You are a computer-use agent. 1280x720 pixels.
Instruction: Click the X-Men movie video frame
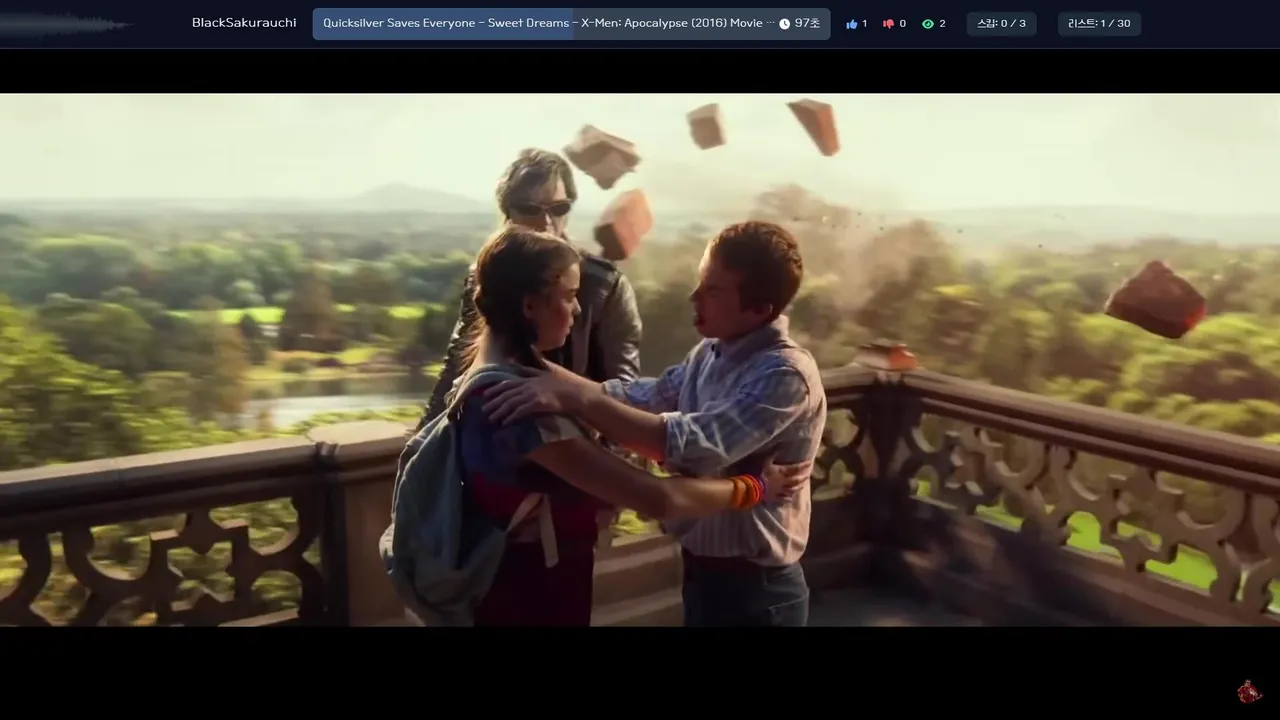pyautogui.click(x=640, y=360)
